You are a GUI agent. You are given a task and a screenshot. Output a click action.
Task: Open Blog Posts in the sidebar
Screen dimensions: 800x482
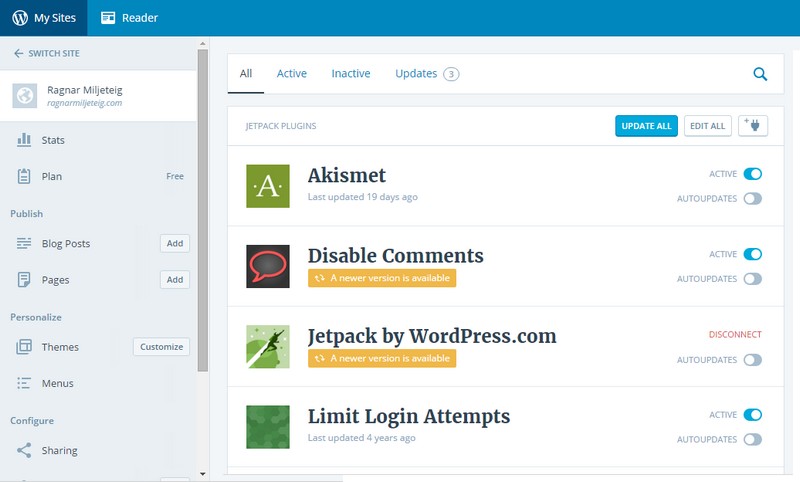tap(66, 243)
